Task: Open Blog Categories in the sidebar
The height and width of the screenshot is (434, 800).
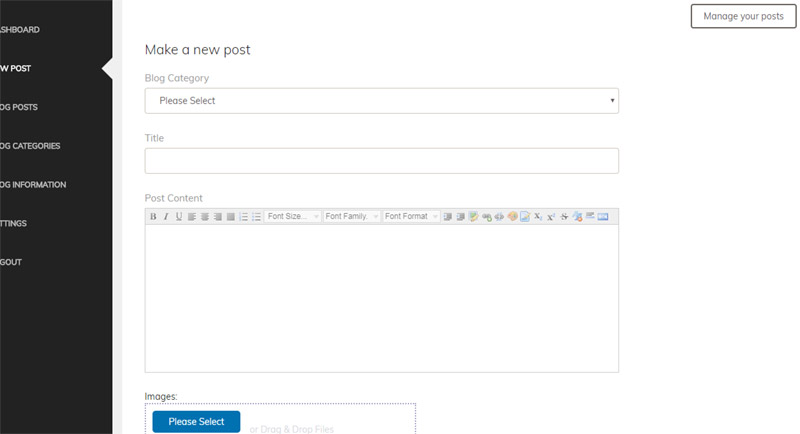Action: tap(32, 146)
